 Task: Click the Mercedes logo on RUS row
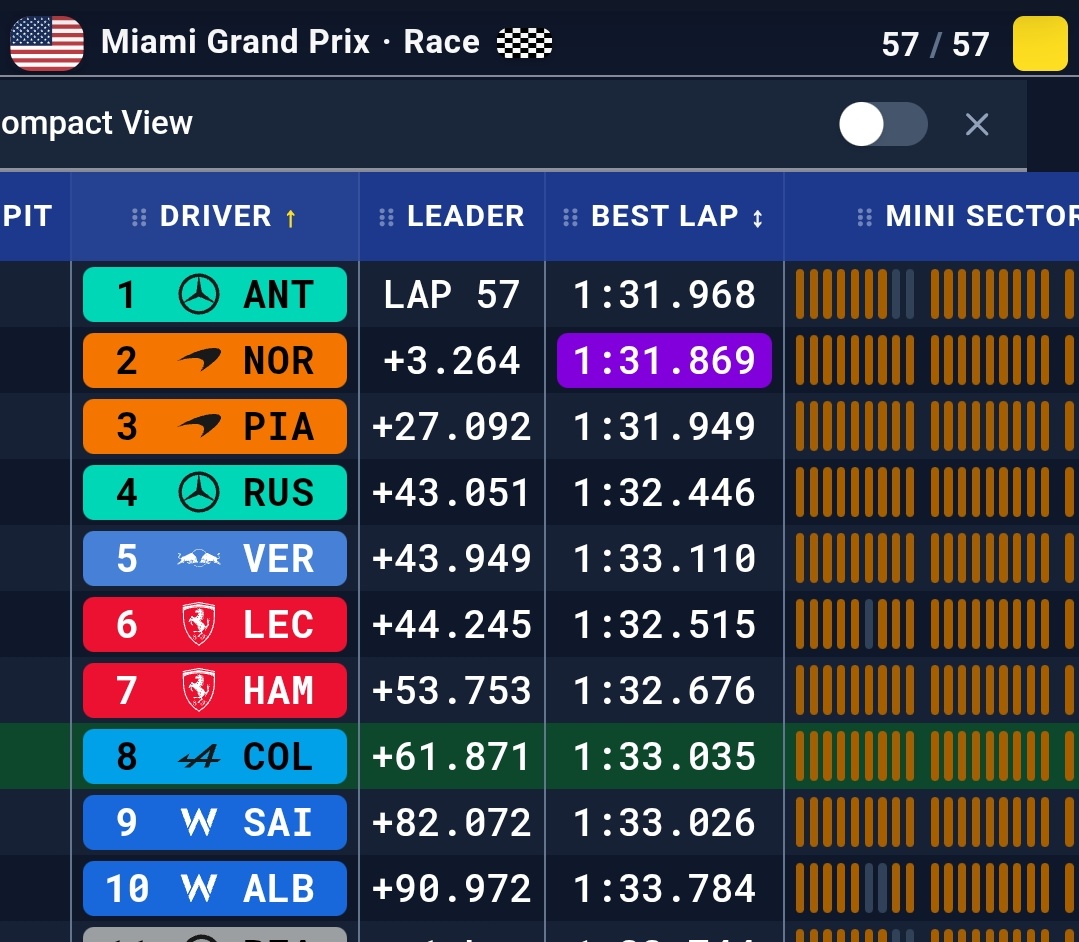[x=199, y=493]
